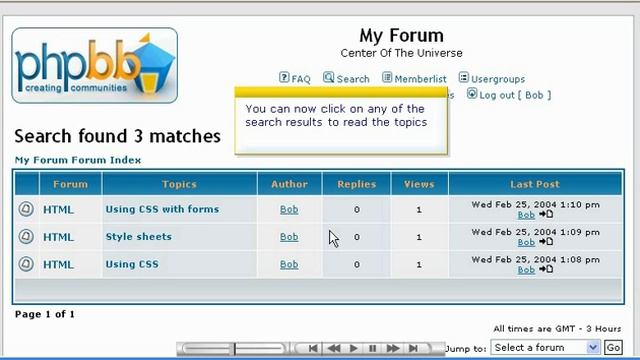Open the topic titled Using CSS
640x360 pixels.
132,264
